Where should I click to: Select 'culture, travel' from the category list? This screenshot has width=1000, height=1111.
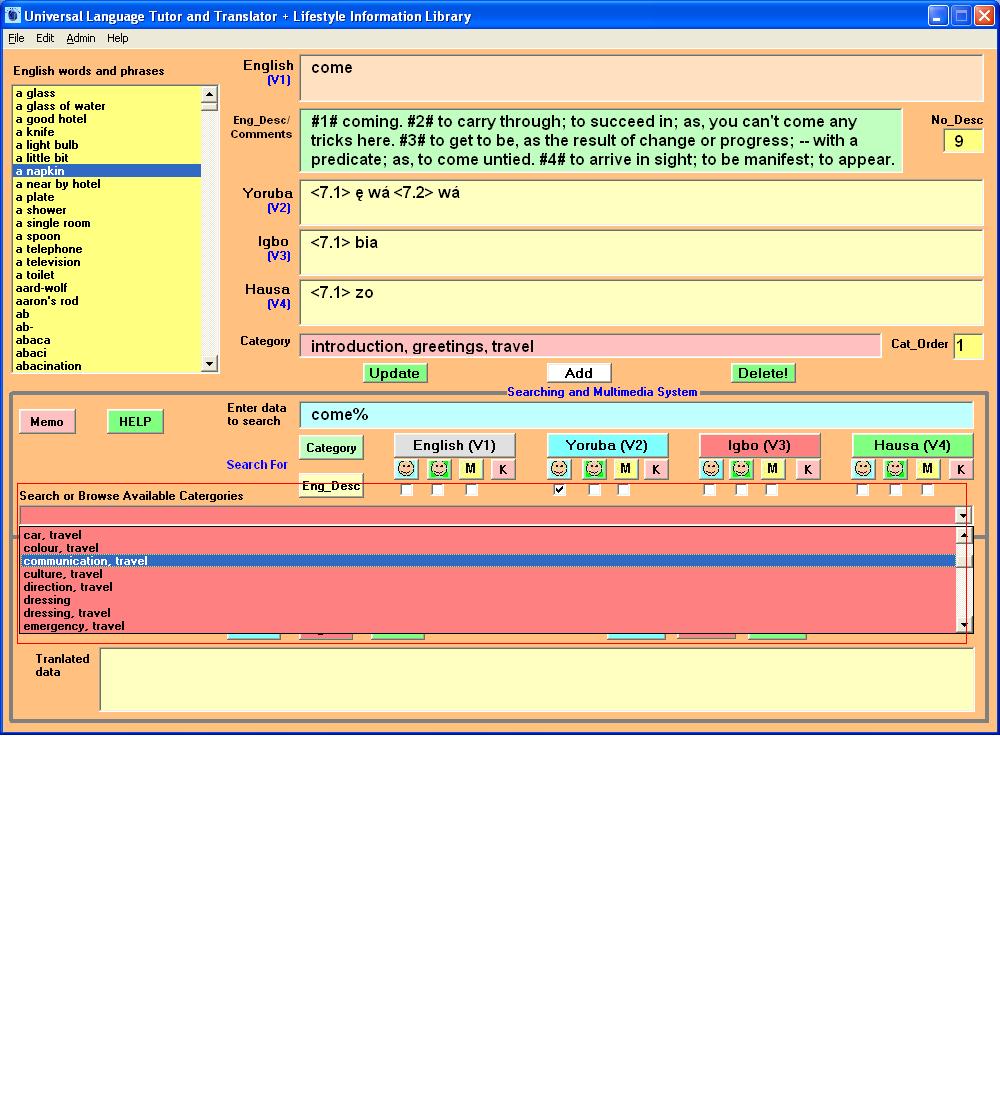point(63,574)
